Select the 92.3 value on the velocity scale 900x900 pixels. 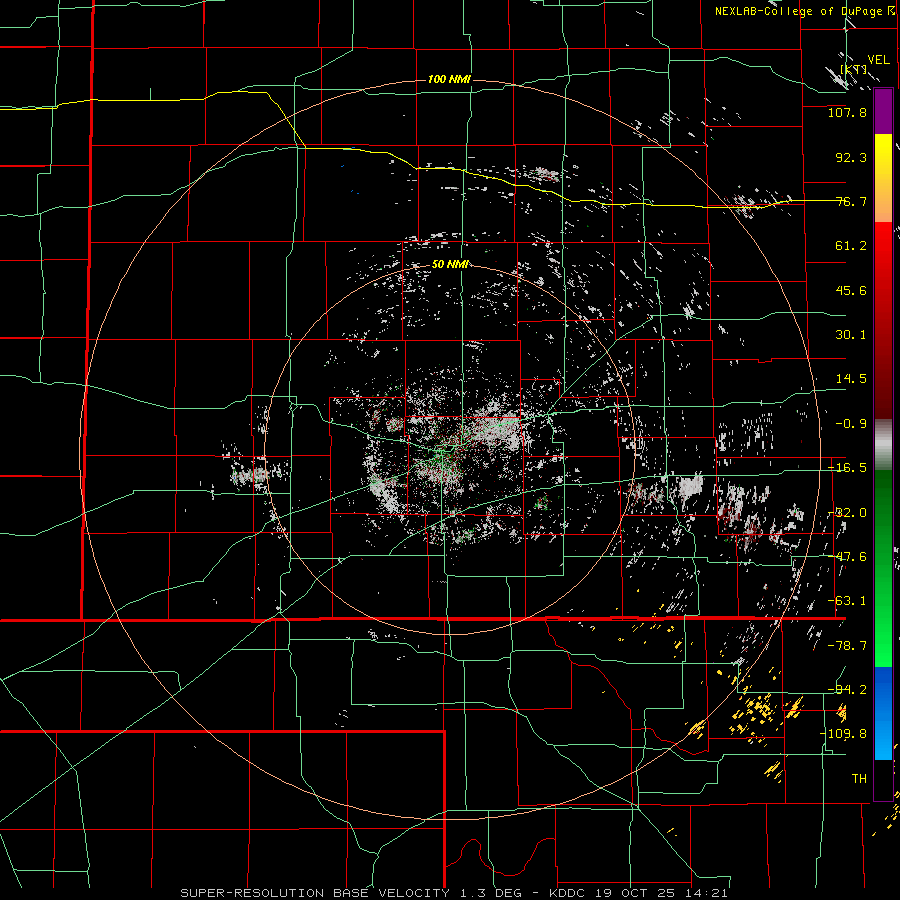click(x=851, y=157)
